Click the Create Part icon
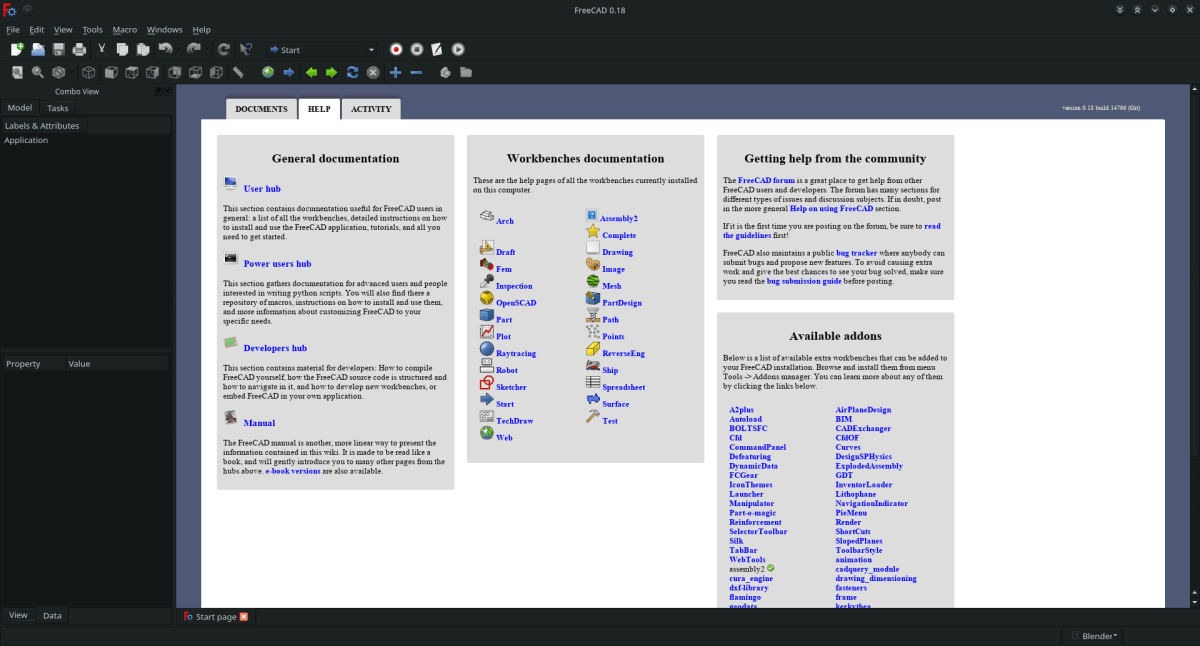Screen dimensions: 1200x646 point(446,72)
